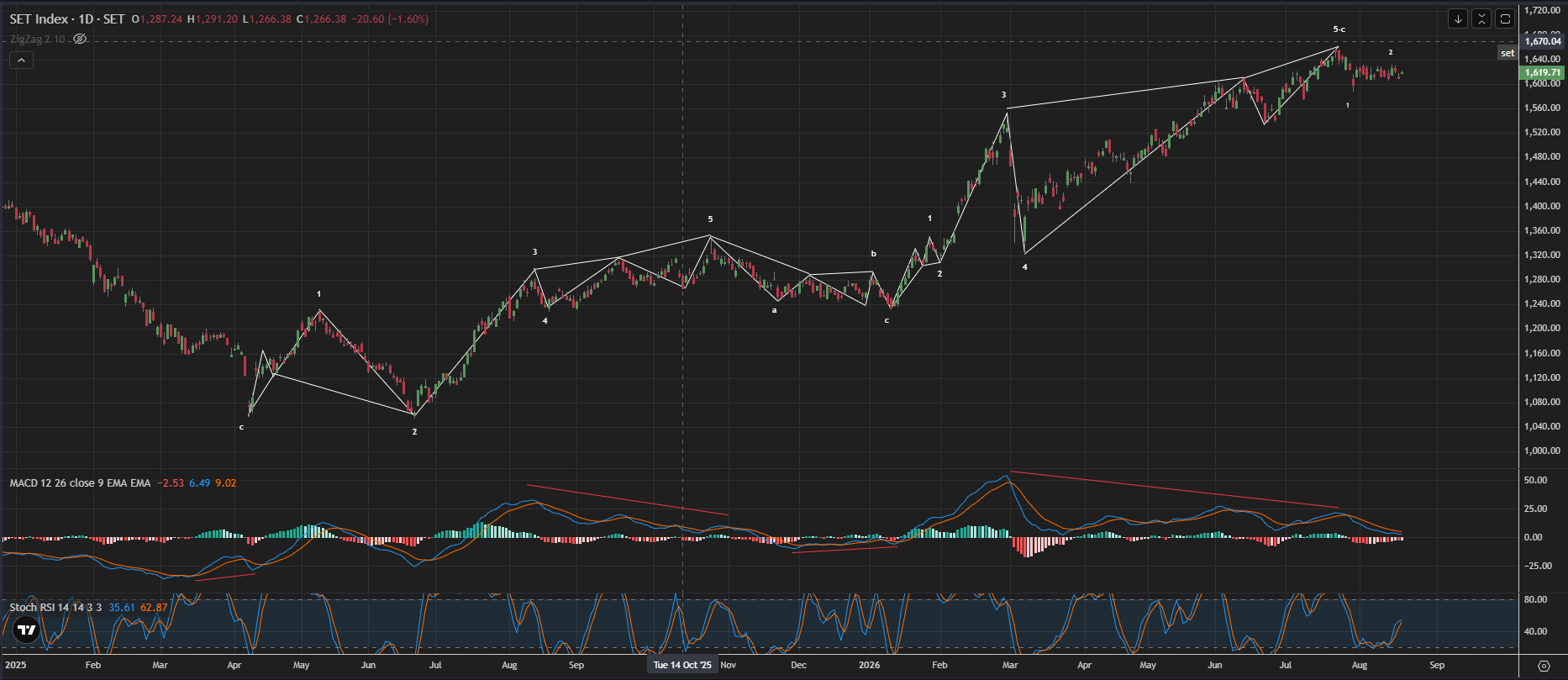
Task: Click the 50.00 MACD axis label
Action: click(1535, 480)
